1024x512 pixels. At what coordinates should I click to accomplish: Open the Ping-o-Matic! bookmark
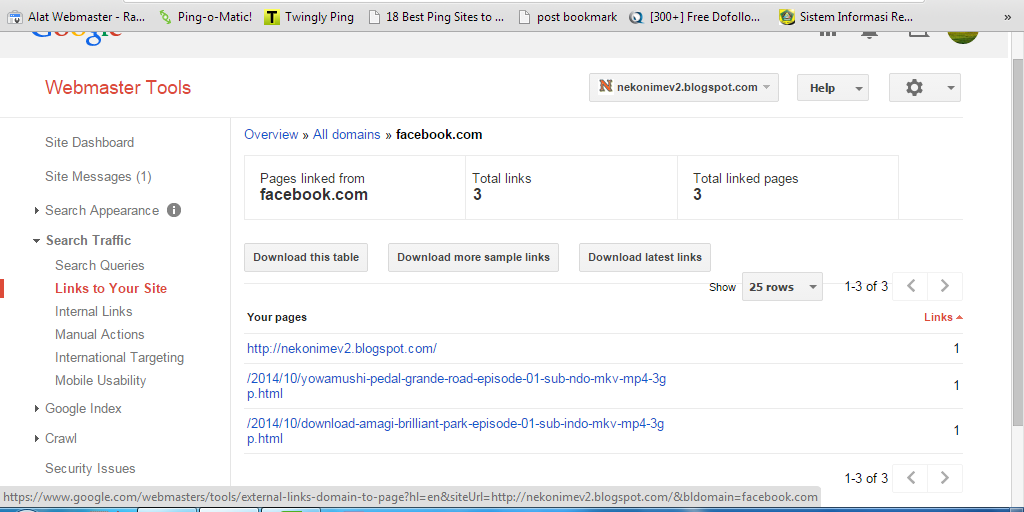coord(206,17)
